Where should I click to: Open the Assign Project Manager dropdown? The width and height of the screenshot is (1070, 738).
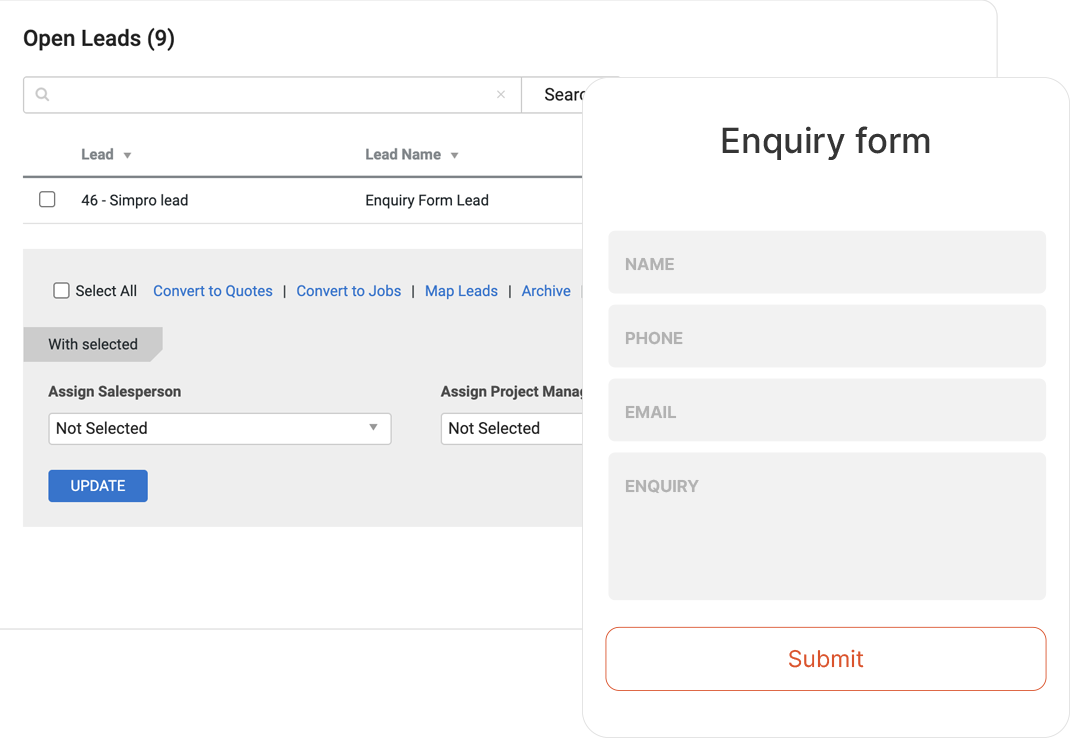click(512, 428)
